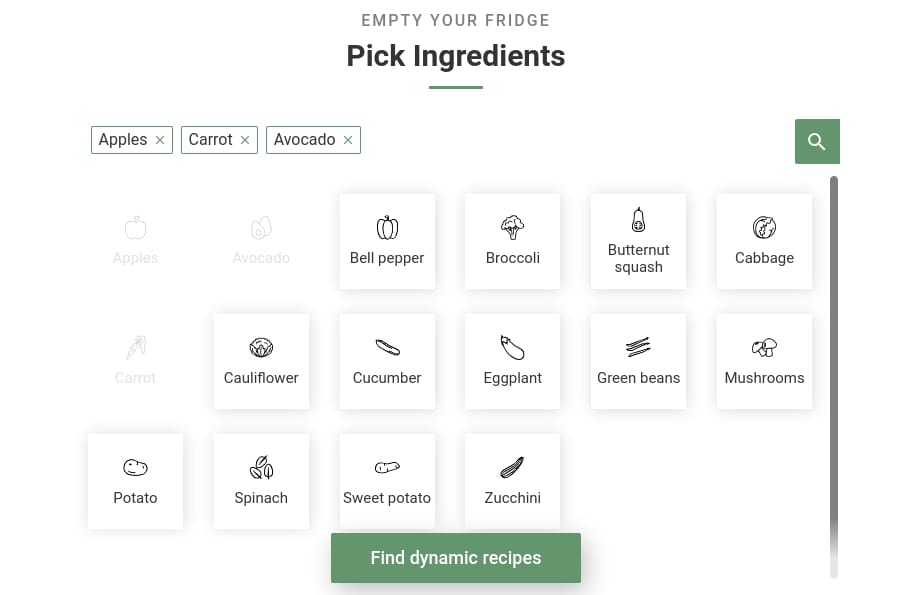The width and height of the screenshot is (910, 595).
Task: Pick the Cucumber icon
Action: 387,360
